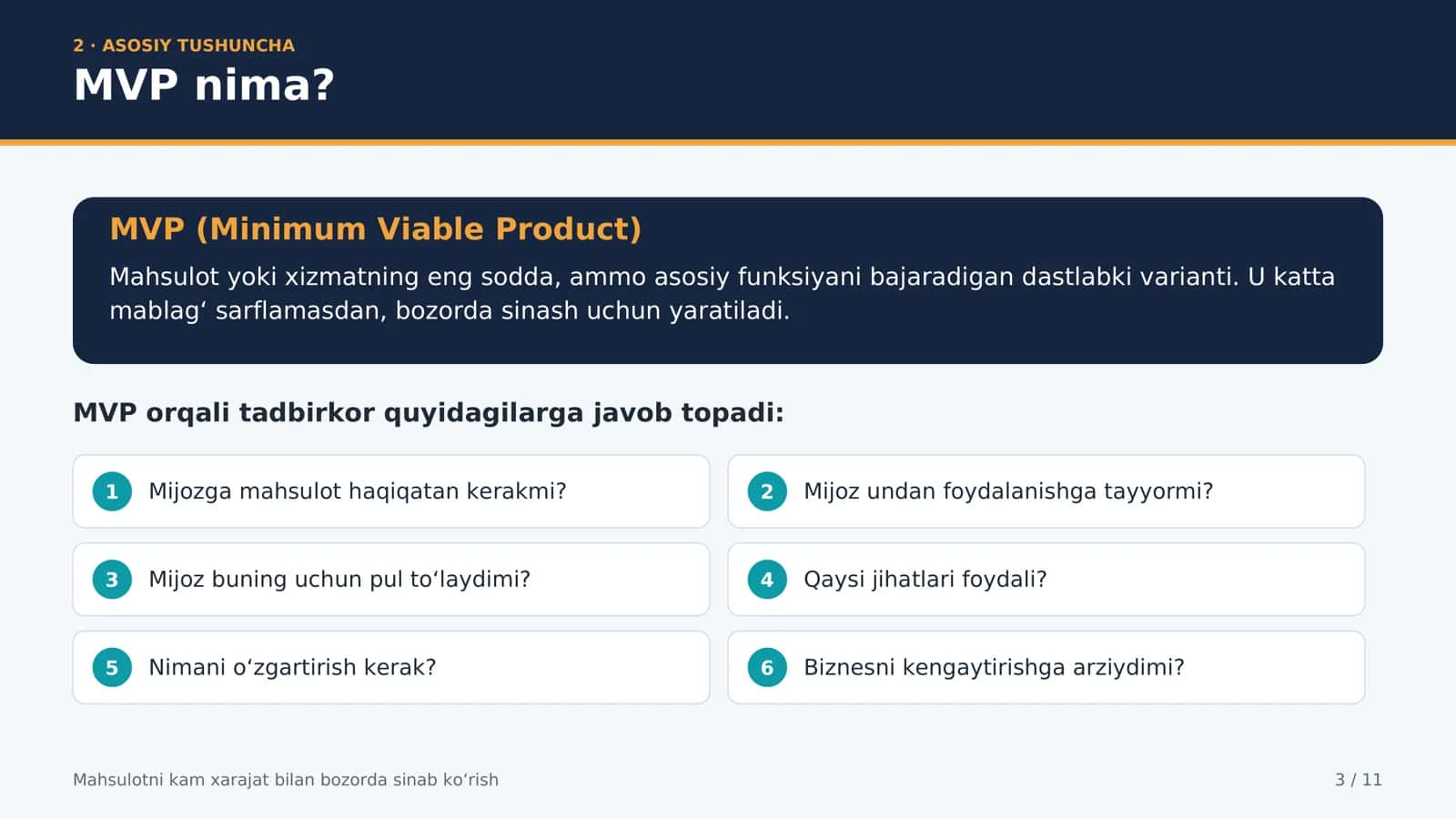This screenshot has width=1456, height=819.
Task: Click the text "Mijoz undan foydalanishga tayyormi?"
Action: click(x=1008, y=491)
